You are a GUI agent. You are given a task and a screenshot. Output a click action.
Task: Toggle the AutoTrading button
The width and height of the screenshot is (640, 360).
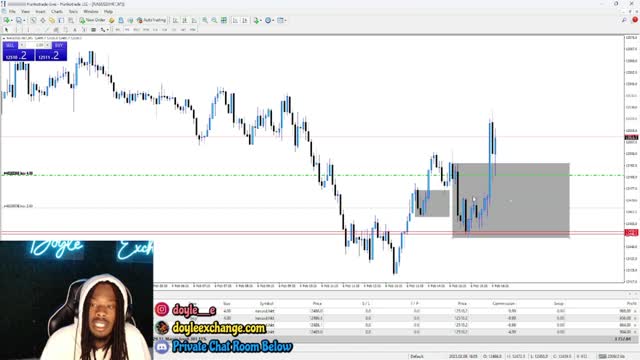[151, 20]
